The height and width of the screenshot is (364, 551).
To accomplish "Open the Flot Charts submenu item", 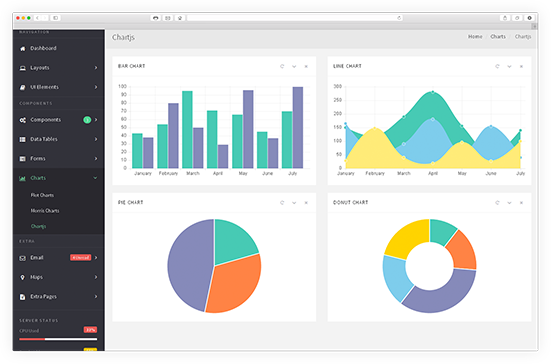I will (42, 195).
